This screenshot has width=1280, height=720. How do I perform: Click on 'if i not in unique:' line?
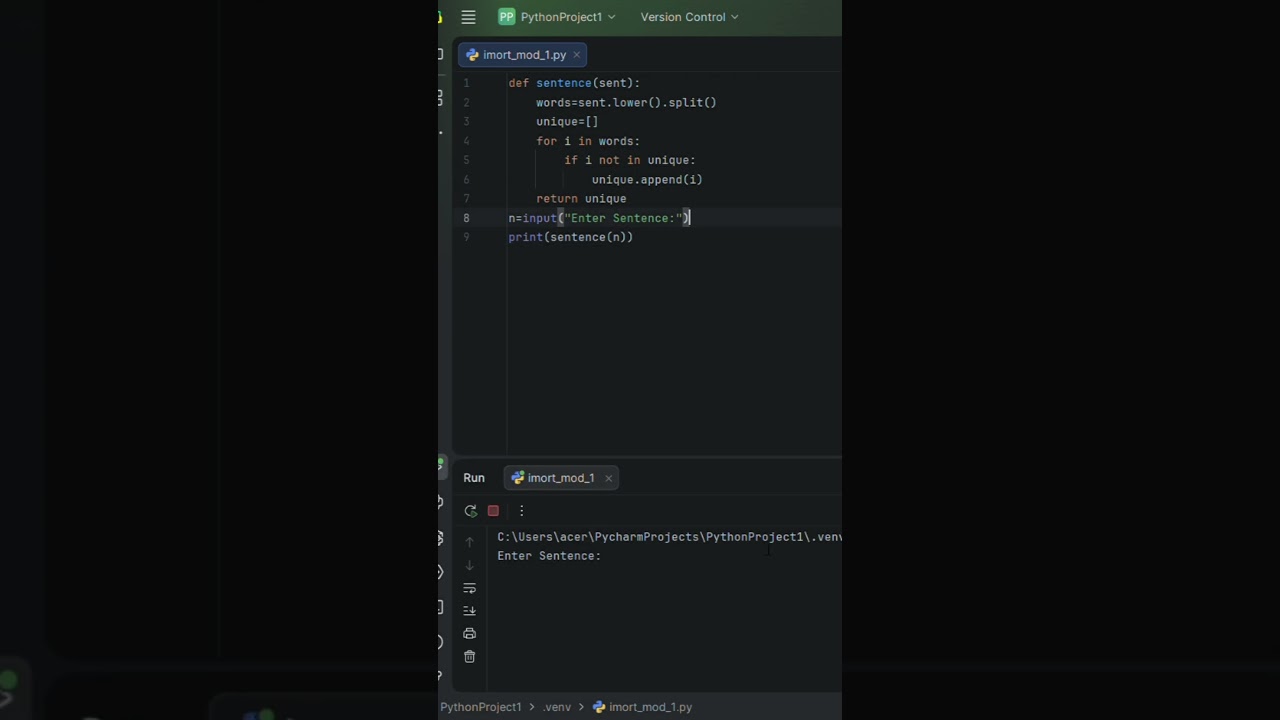pos(629,160)
